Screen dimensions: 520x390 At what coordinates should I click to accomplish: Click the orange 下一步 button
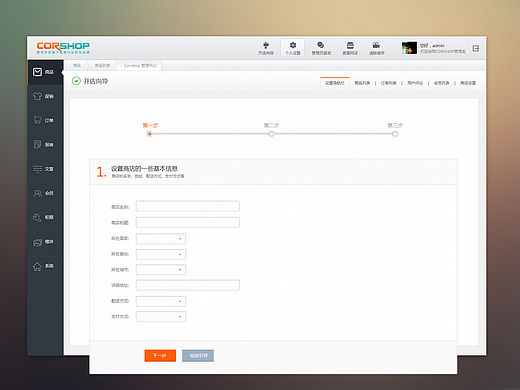click(160, 356)
